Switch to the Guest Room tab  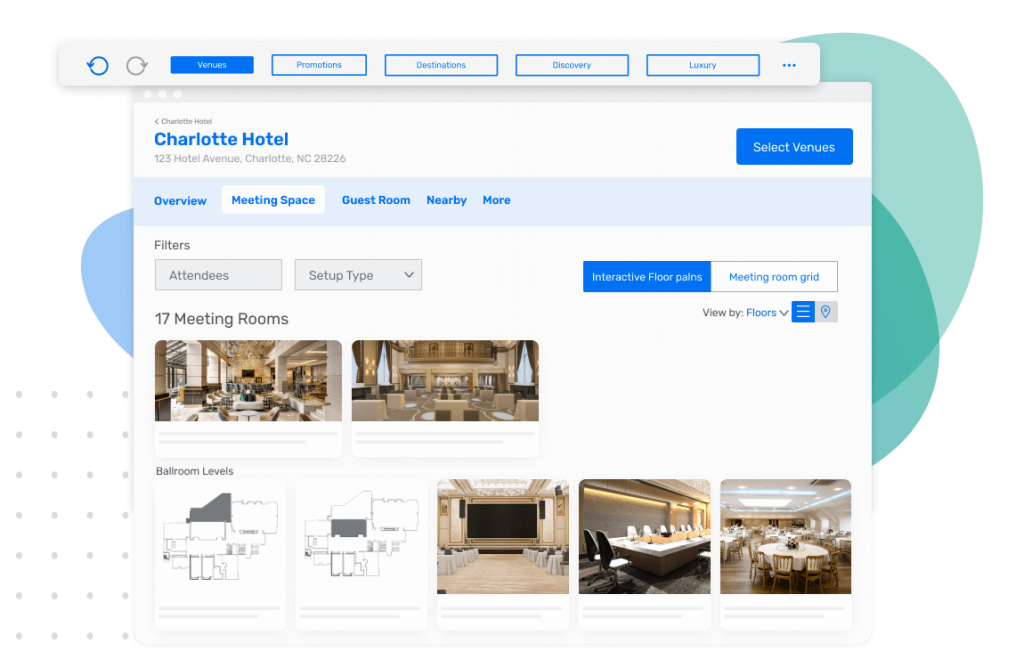pos(376,200)
